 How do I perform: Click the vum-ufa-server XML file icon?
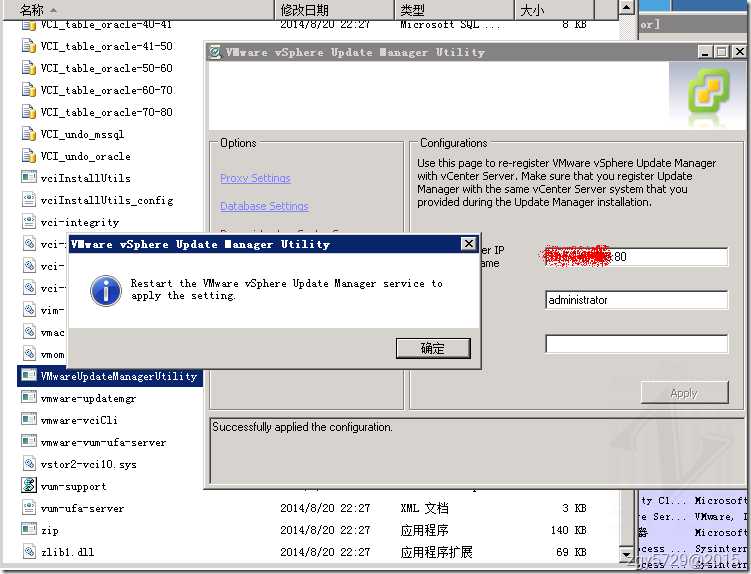(29, 508)
